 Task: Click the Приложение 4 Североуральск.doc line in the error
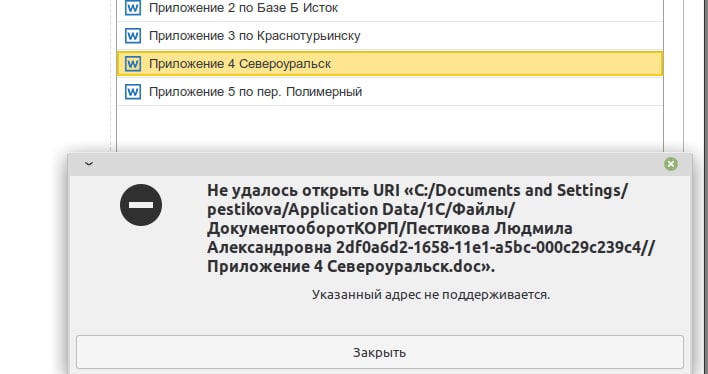click(x=351, y=267)
